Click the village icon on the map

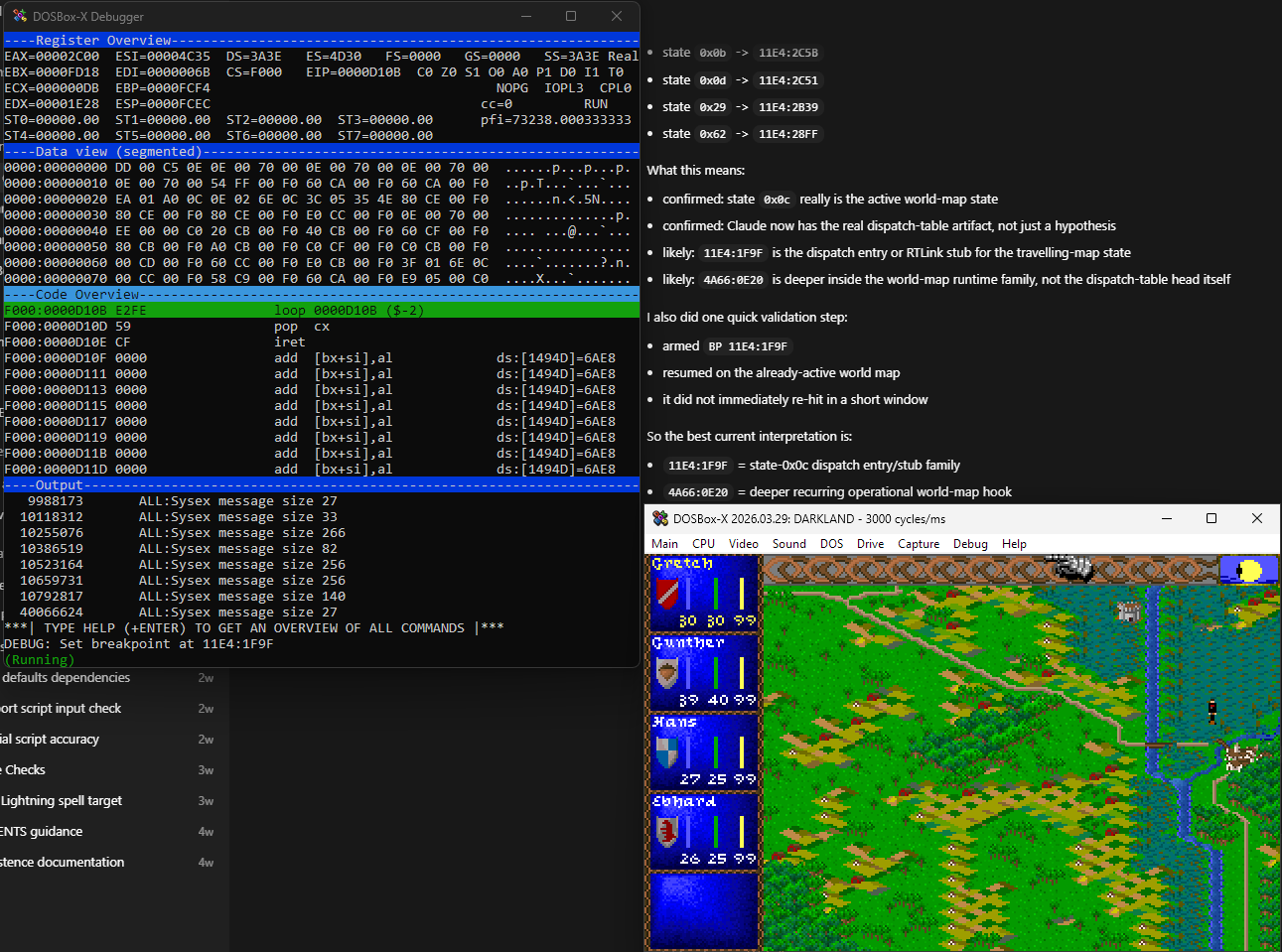pos(1239,756)
